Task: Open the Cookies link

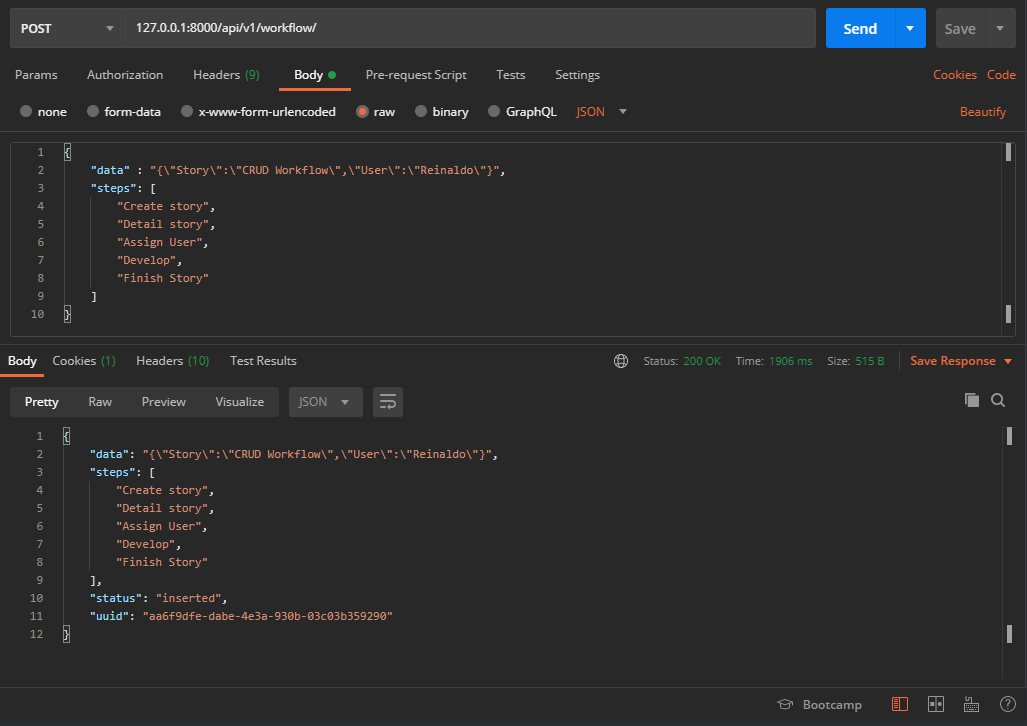Action: (954, 75)
